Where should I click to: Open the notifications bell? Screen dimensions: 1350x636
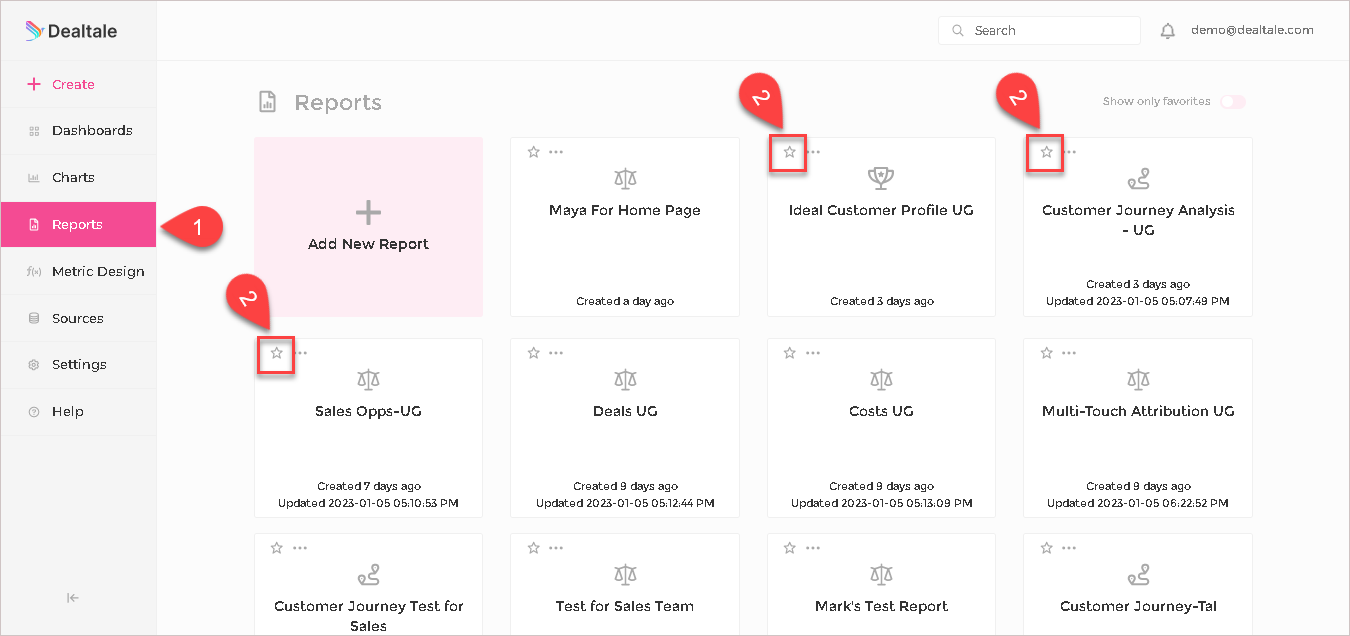point(1167,31)
